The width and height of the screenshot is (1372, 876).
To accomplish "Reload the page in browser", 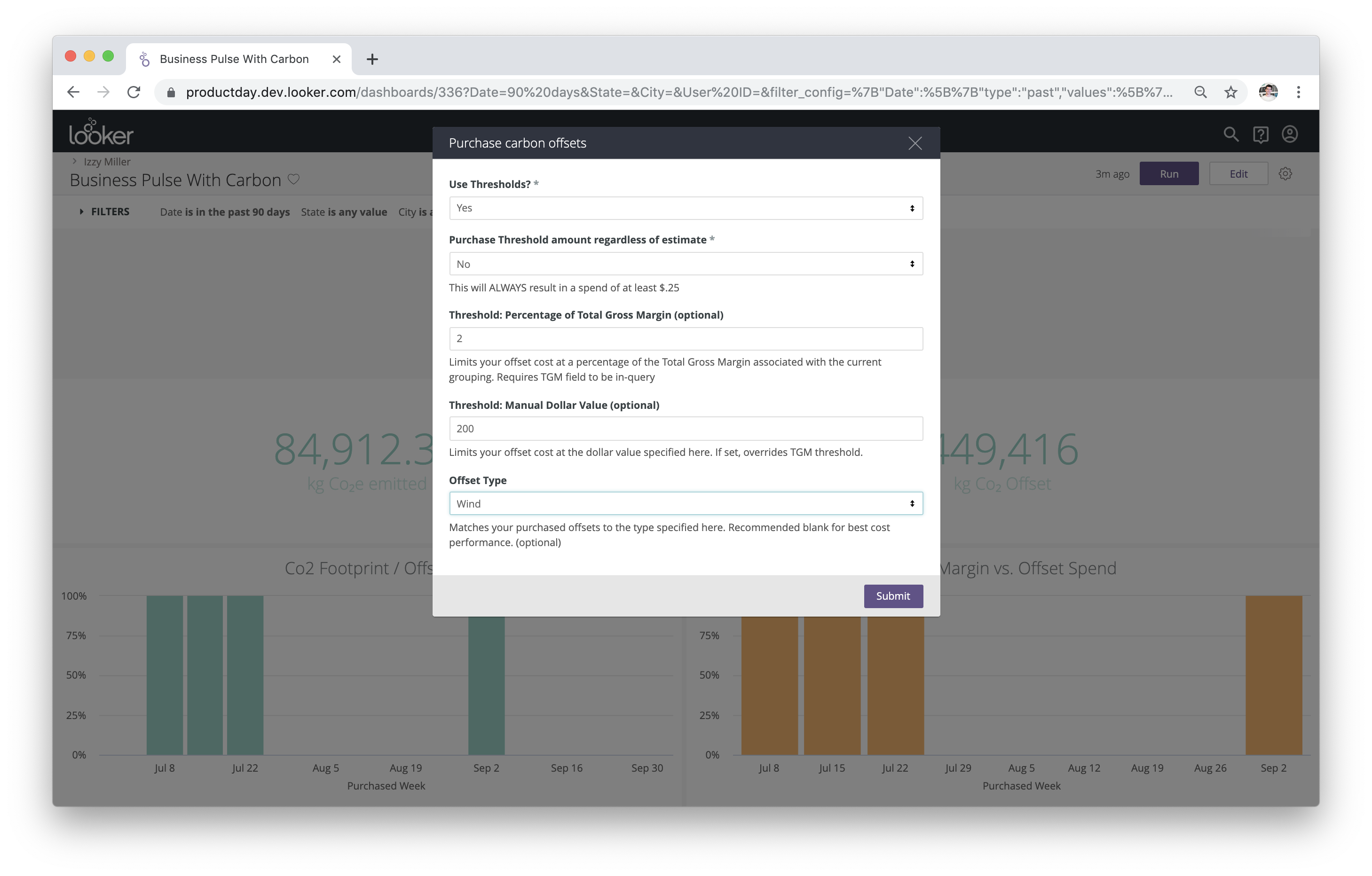I will 134,92.
